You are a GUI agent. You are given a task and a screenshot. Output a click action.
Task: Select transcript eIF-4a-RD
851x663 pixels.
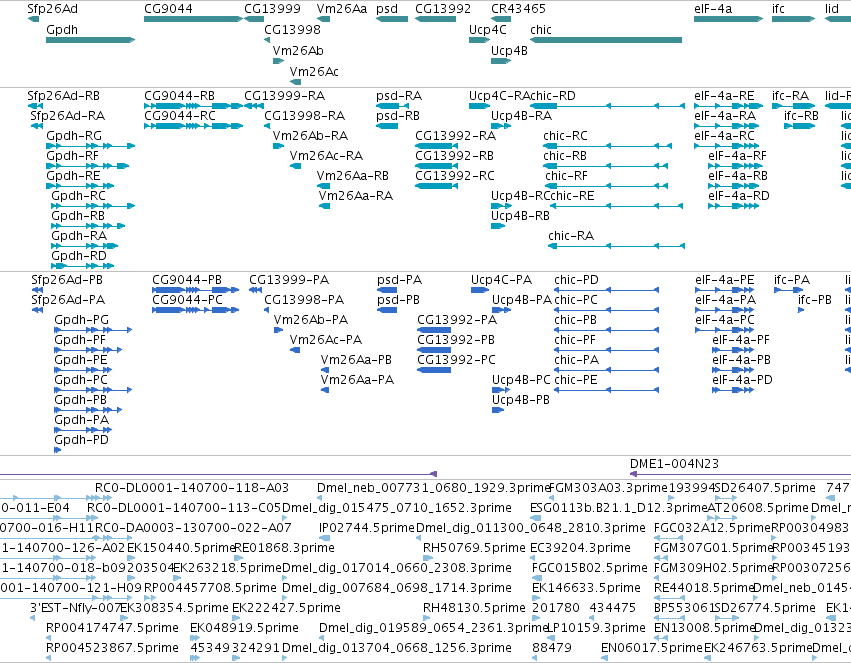pyautogui.click(x=733, y=206)
